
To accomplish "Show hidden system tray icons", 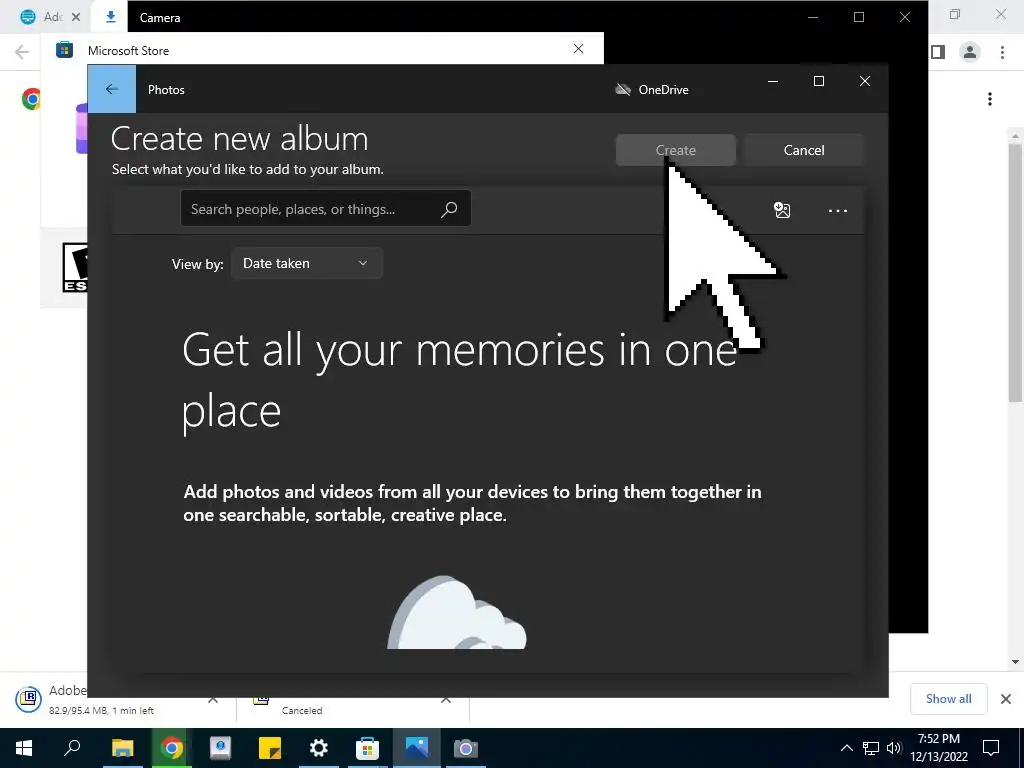I will (846, 748).
